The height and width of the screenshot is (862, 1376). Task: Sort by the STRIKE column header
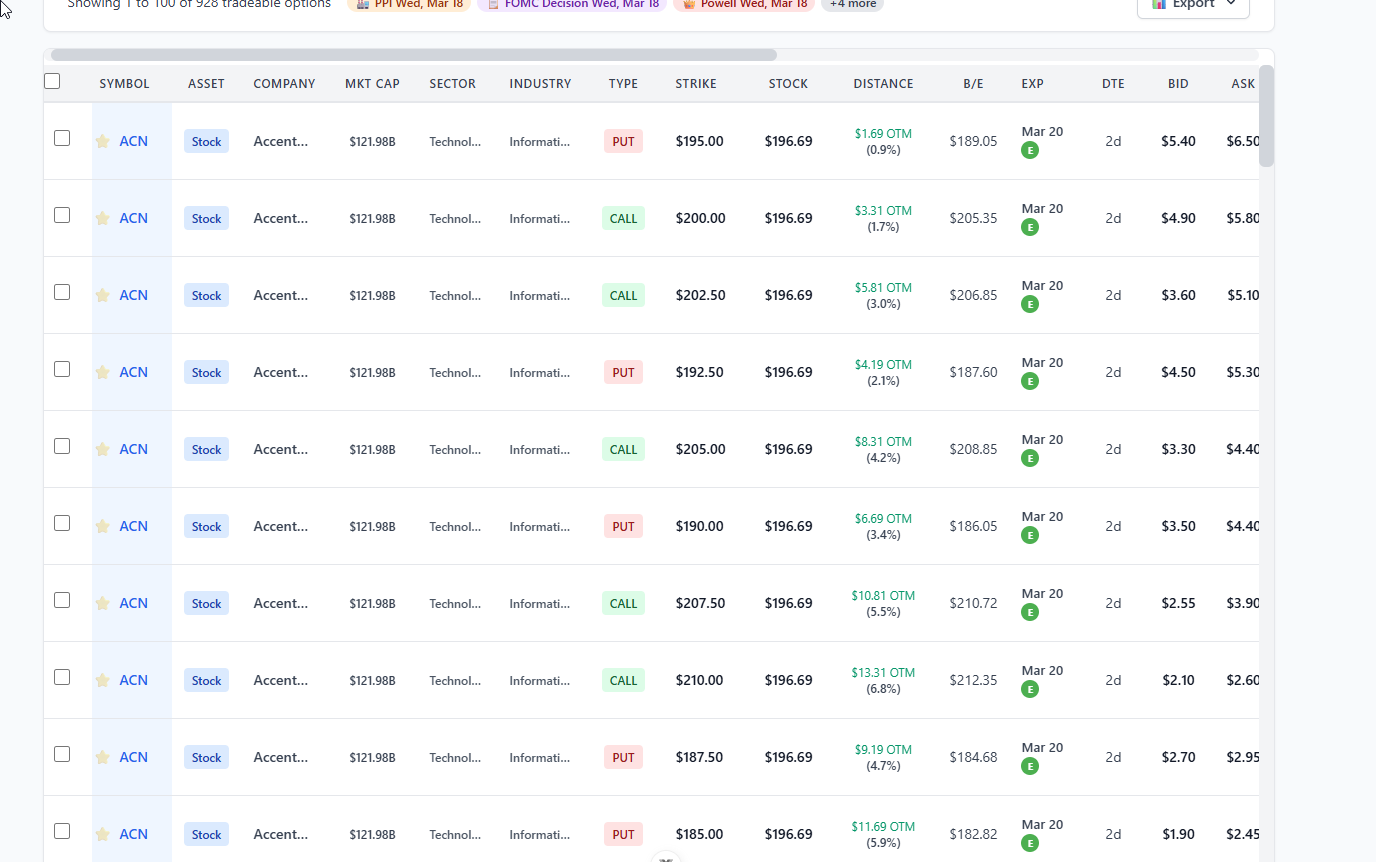[696, 84]
